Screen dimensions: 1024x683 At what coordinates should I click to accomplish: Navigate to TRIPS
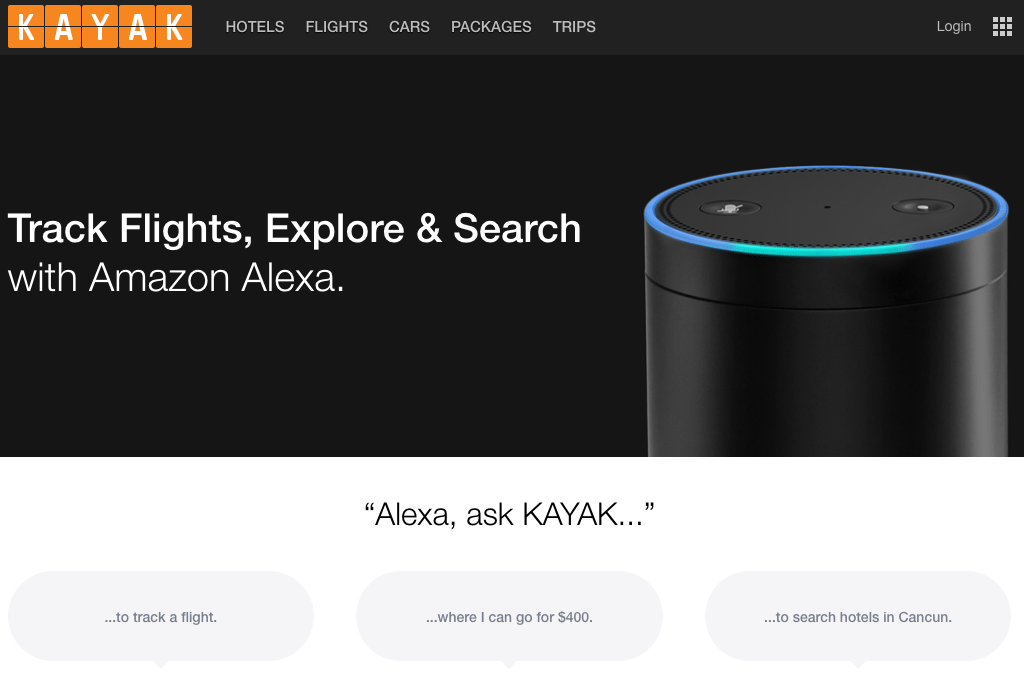(x=574, y=27)
